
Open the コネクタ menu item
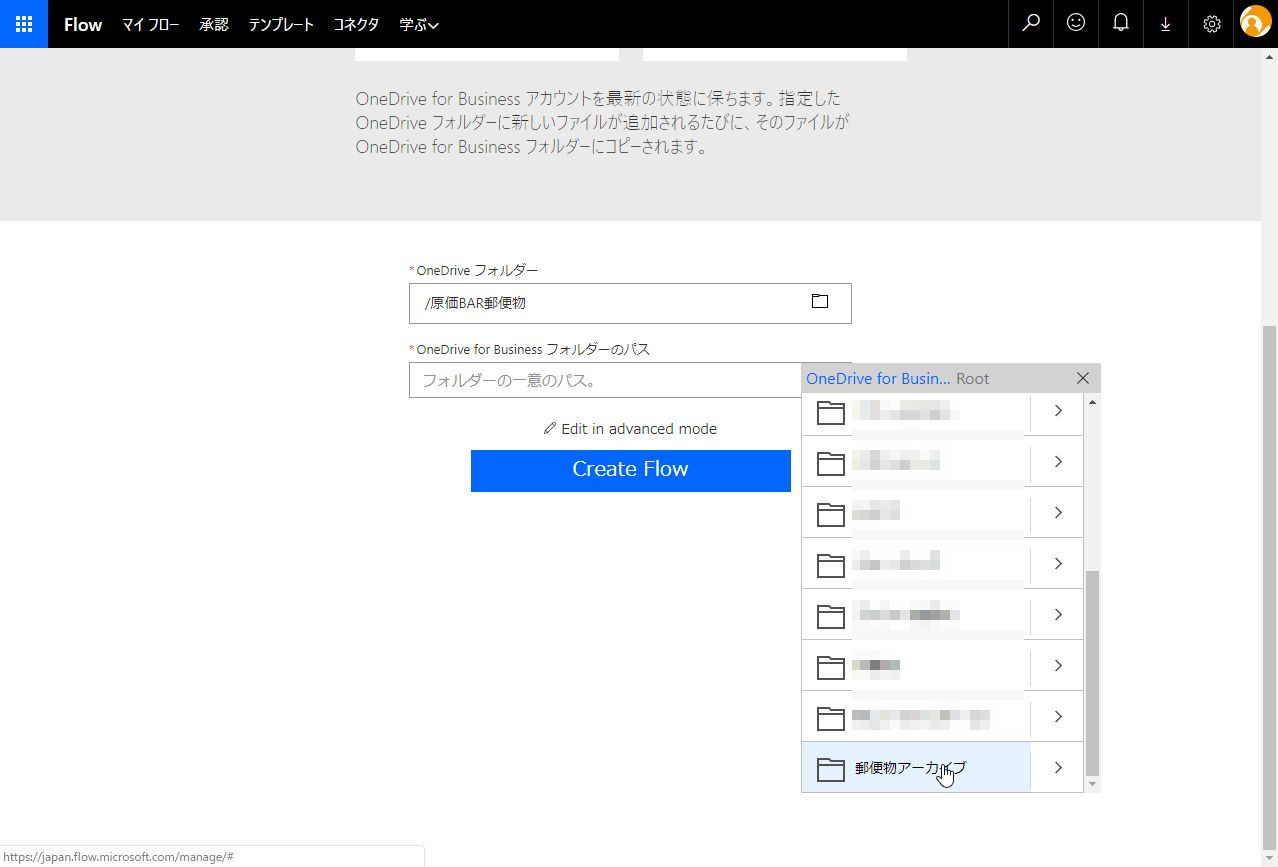(356, 25)
